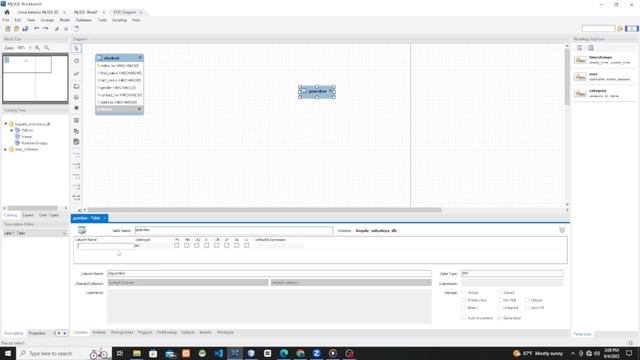The height and width of the screenshot is (360, 640).
Task: Click the open model toolbar icon
Action: (x=16, y=29)
